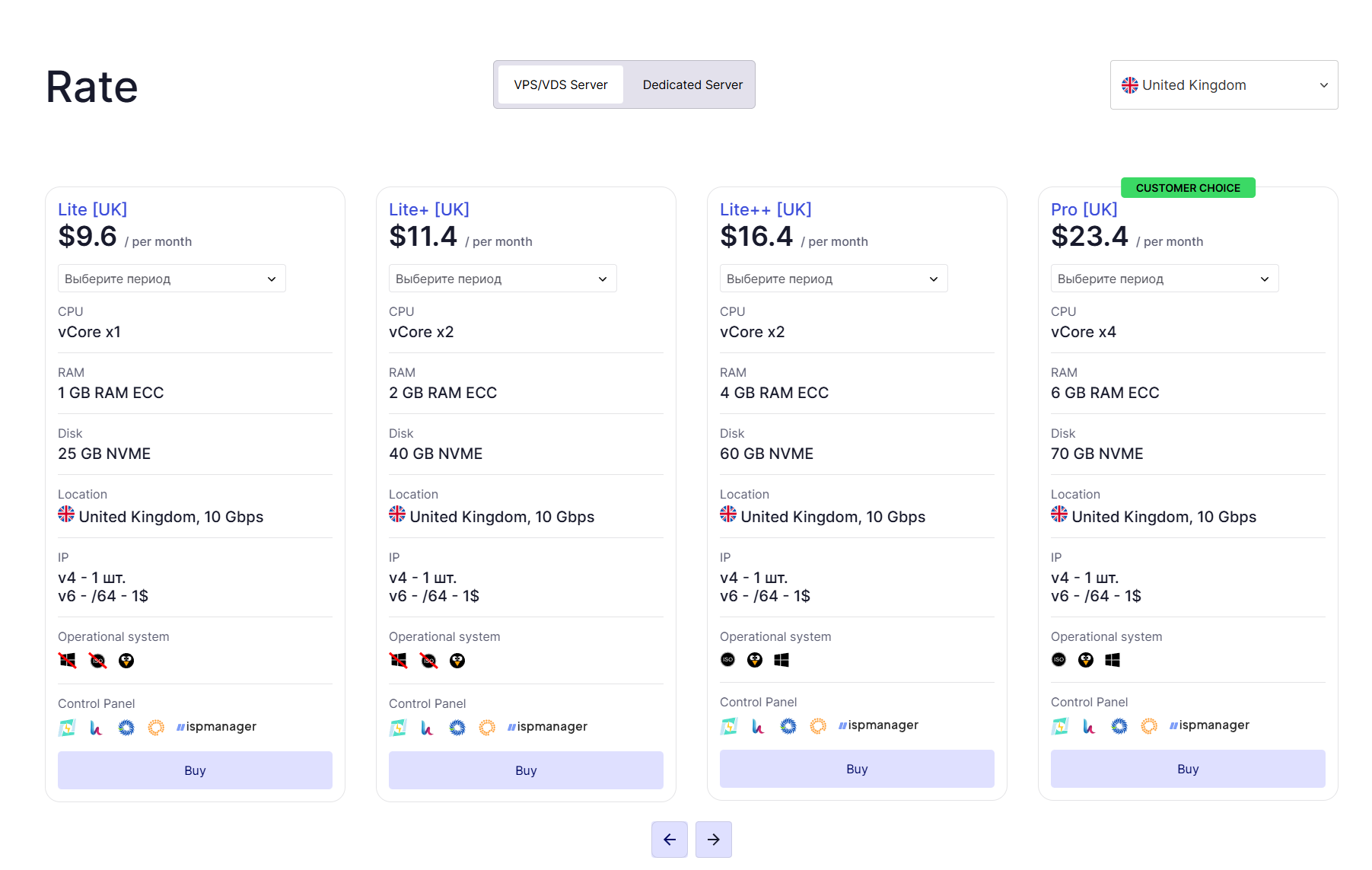This screenshot has height=870, width=1372.
Task: Click the Hestia control panel icon in Lite+ [UK]
Action: 427,728
